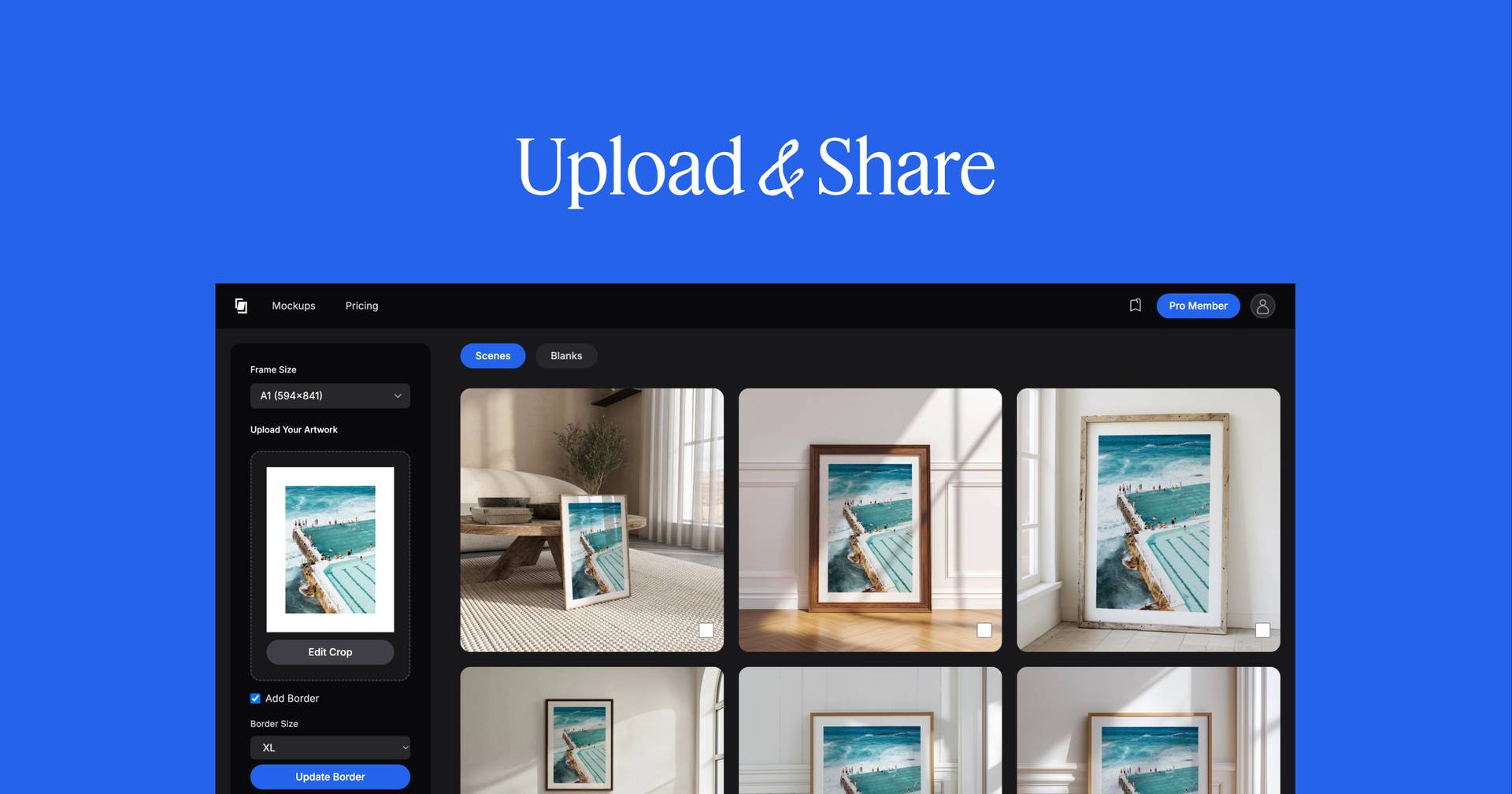The width and height of the screenshot is (1512, 794).
Task: Open the Pricing page link
Action: pyautogui.click(x=361, y=306)
